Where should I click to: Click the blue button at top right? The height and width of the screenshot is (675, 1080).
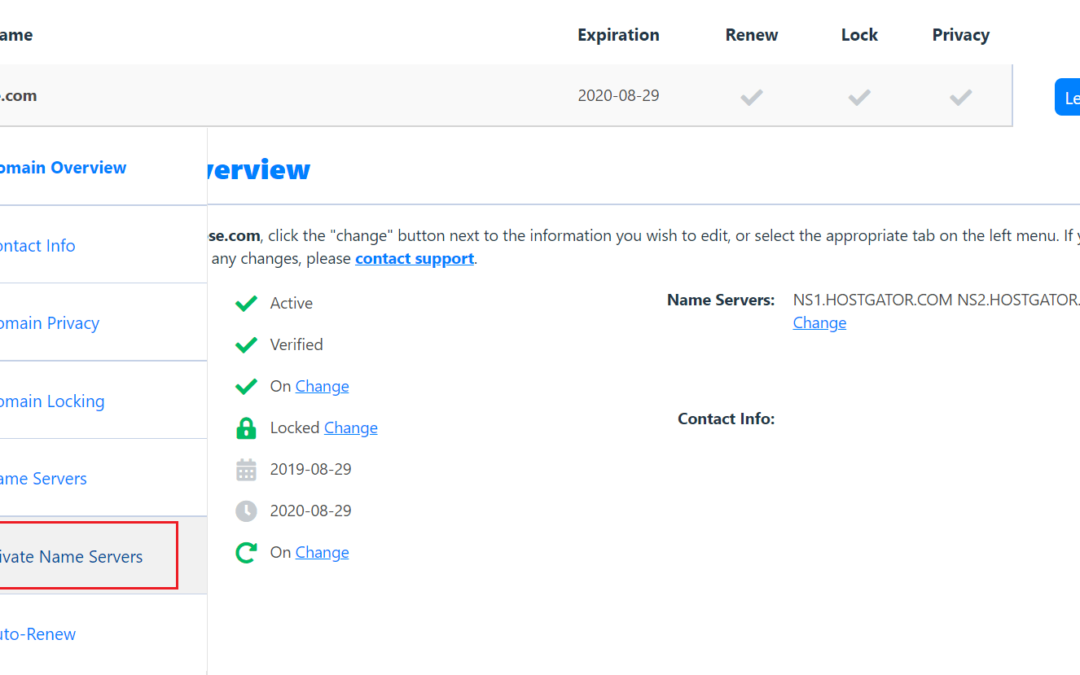1070,96
